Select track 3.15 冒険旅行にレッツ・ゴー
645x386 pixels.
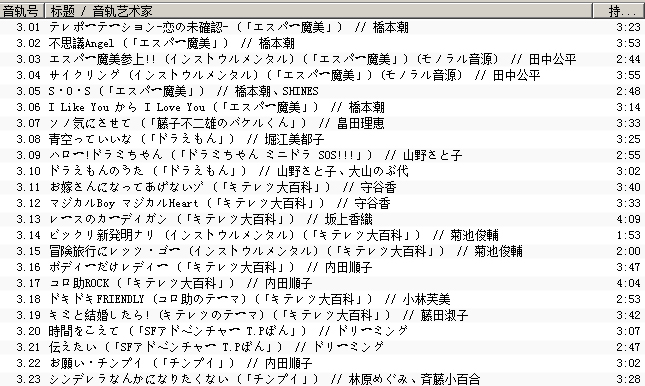[x=322, y=251]
